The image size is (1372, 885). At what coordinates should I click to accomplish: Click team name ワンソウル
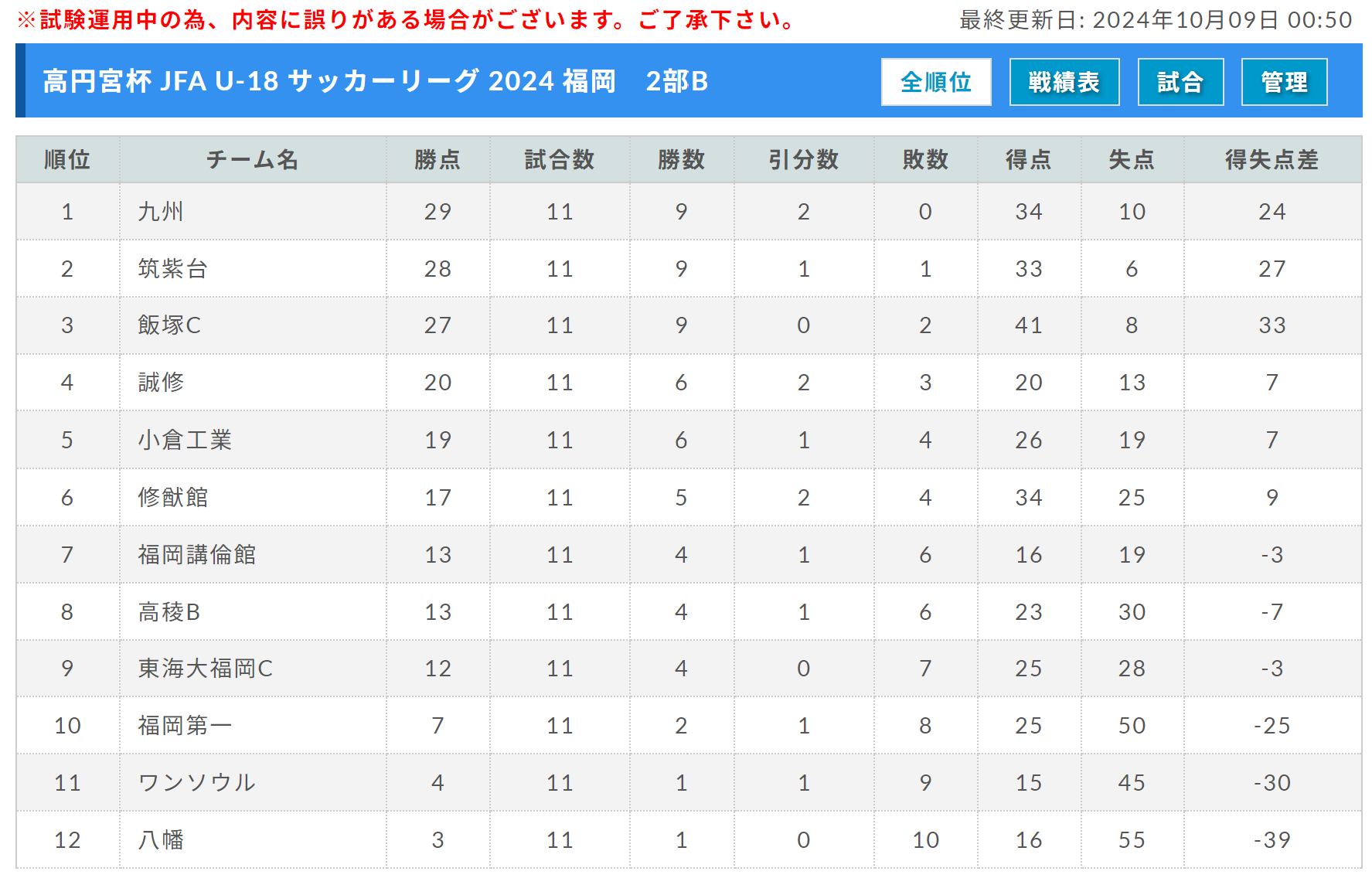tap(196, 782)
